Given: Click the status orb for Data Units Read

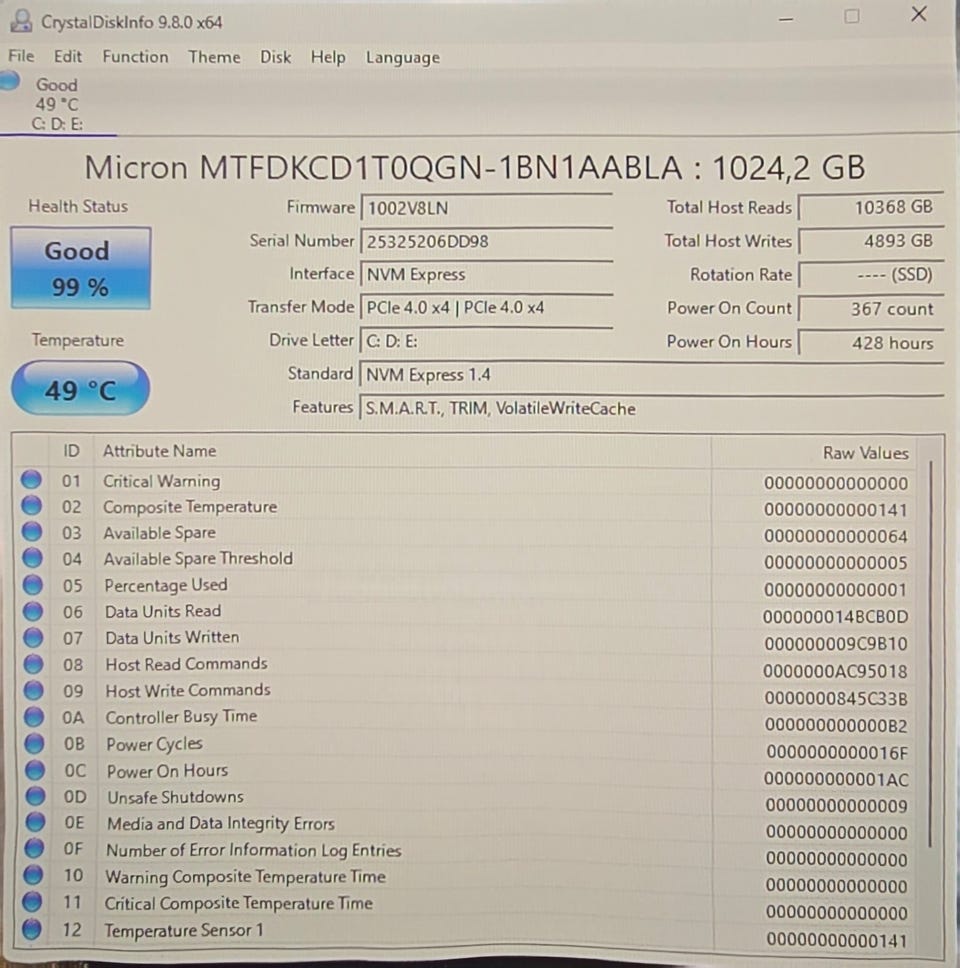Looking at the screenshot, I should [x=33, y=611].
